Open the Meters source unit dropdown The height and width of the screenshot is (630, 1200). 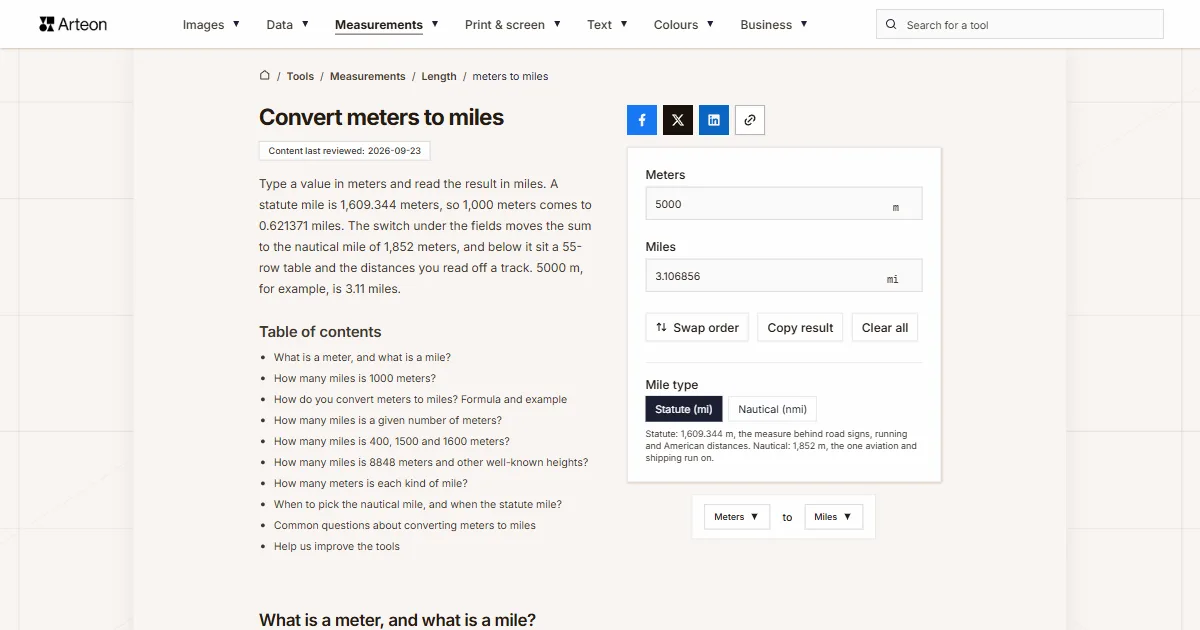click(x=737, y=517)
